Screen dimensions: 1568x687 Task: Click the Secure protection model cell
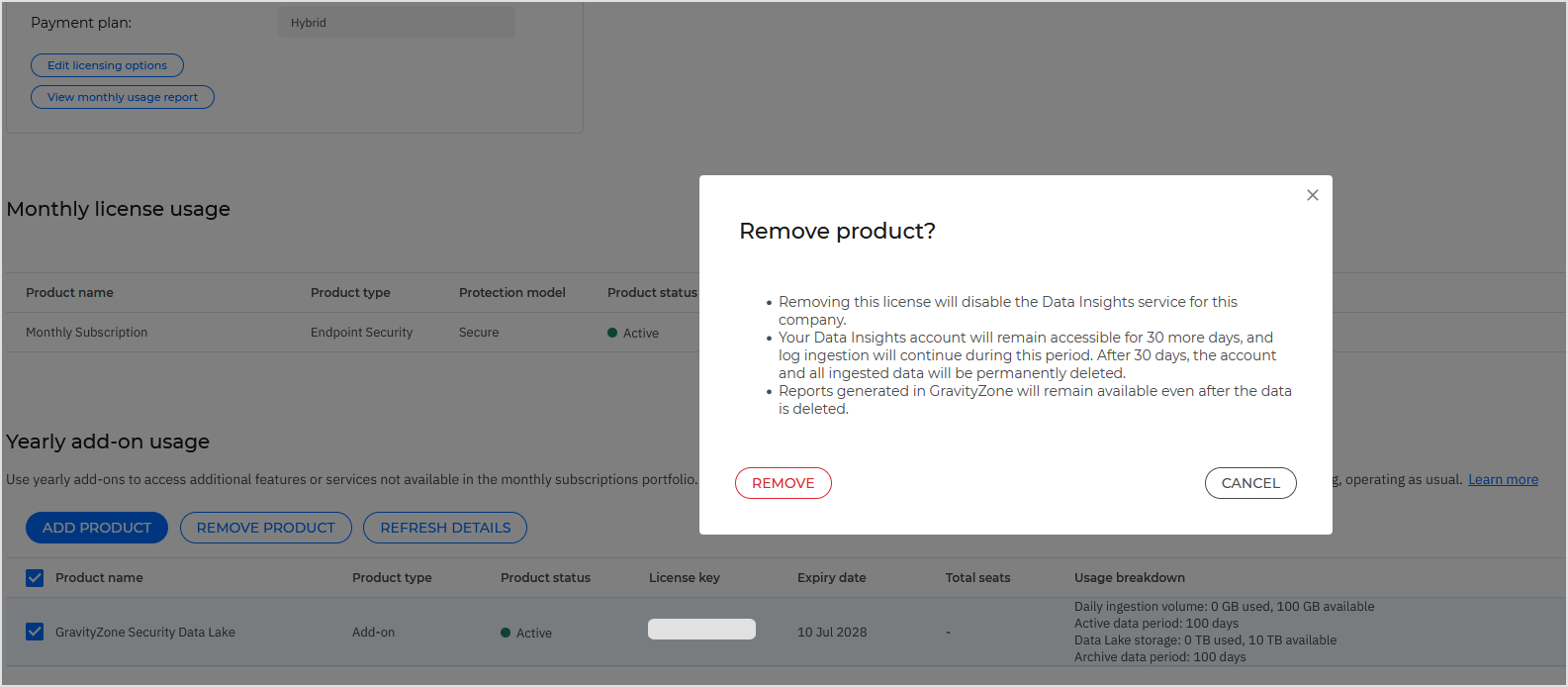click(x=479, y=333)
